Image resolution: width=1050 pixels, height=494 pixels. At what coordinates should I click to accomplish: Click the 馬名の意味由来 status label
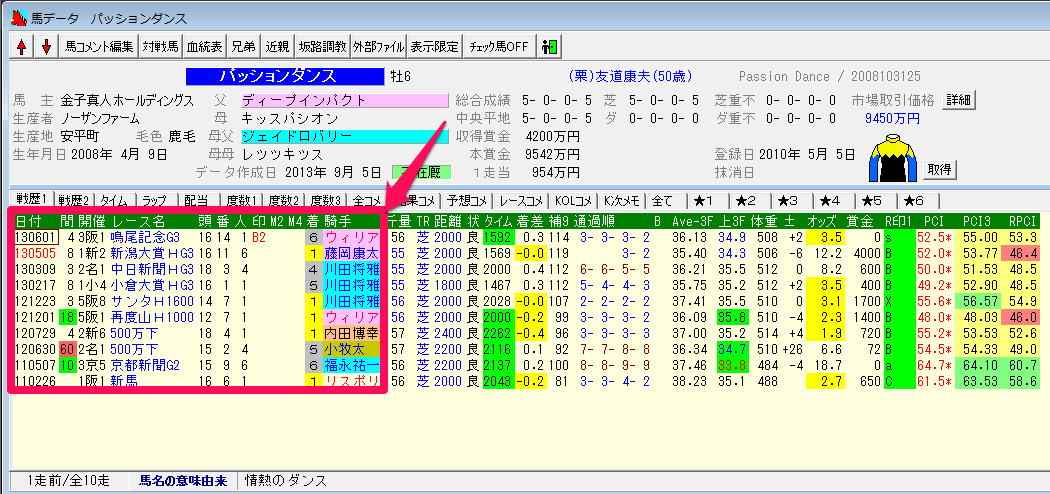click(183, 480)
